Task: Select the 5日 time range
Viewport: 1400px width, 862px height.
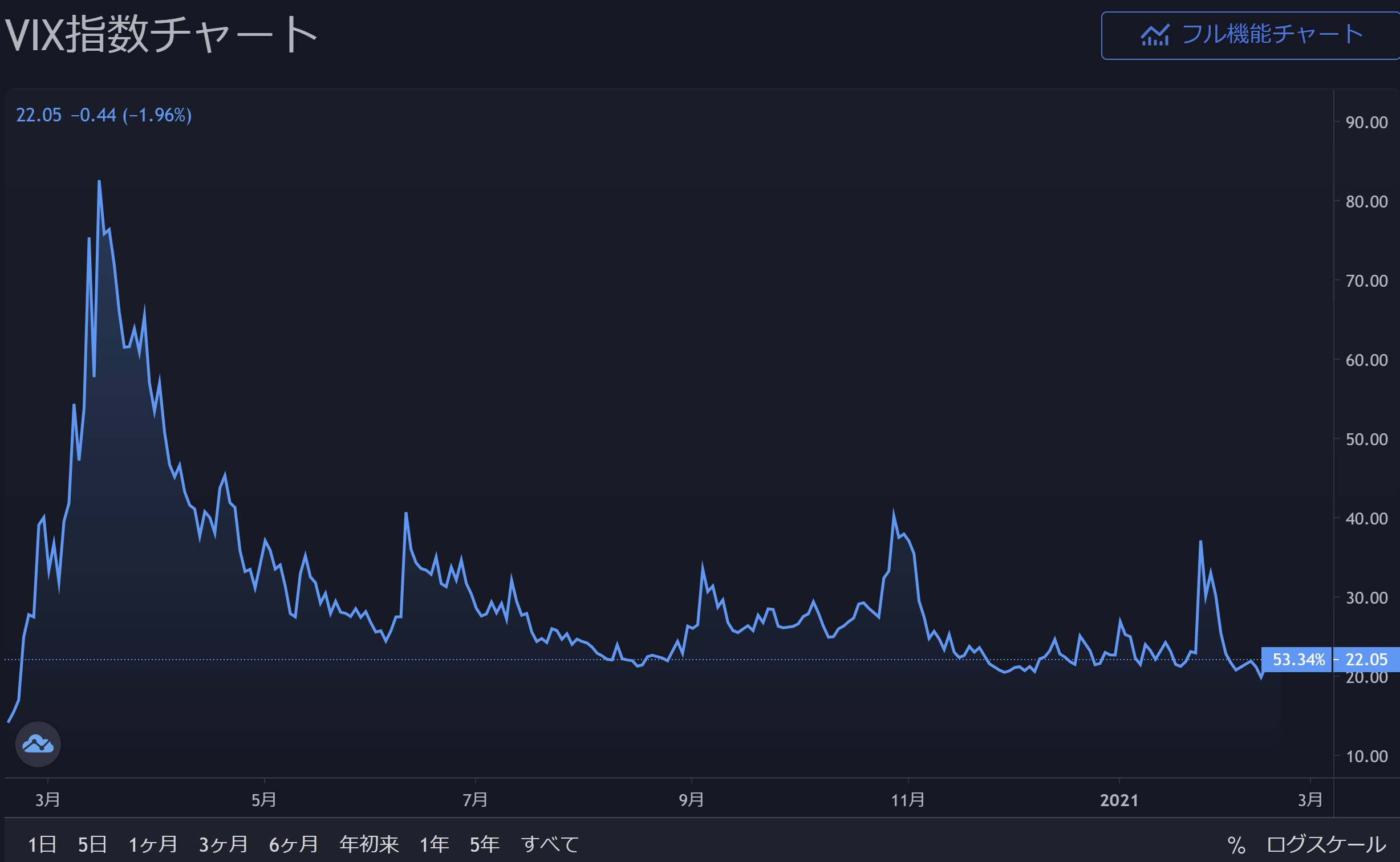Action: click(x=92, y=844)
